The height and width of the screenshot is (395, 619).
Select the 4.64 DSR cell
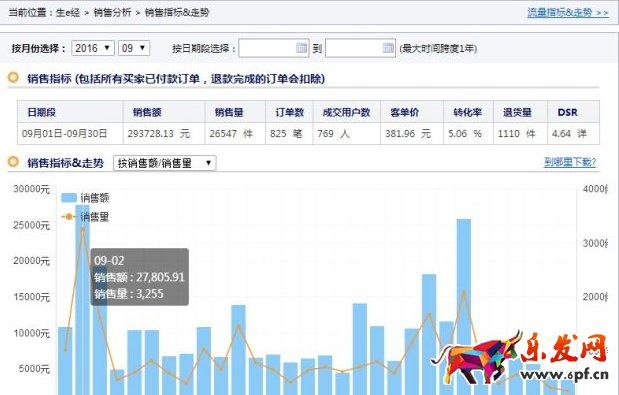[573, 134]
